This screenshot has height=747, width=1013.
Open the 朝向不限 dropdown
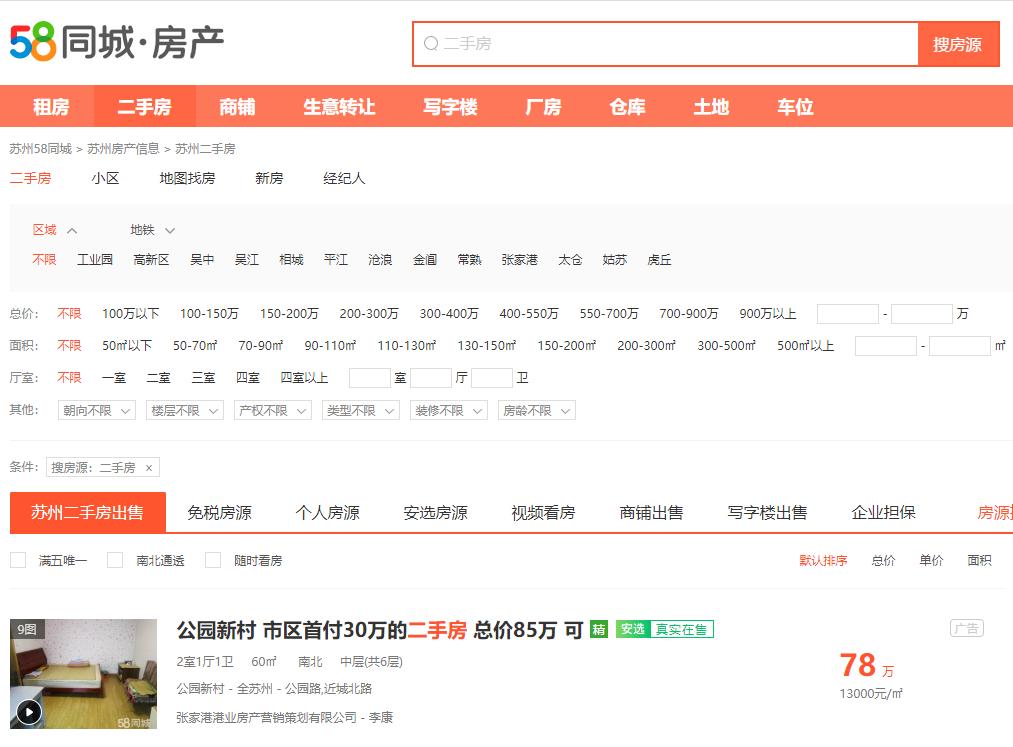[x=96, y=410]
